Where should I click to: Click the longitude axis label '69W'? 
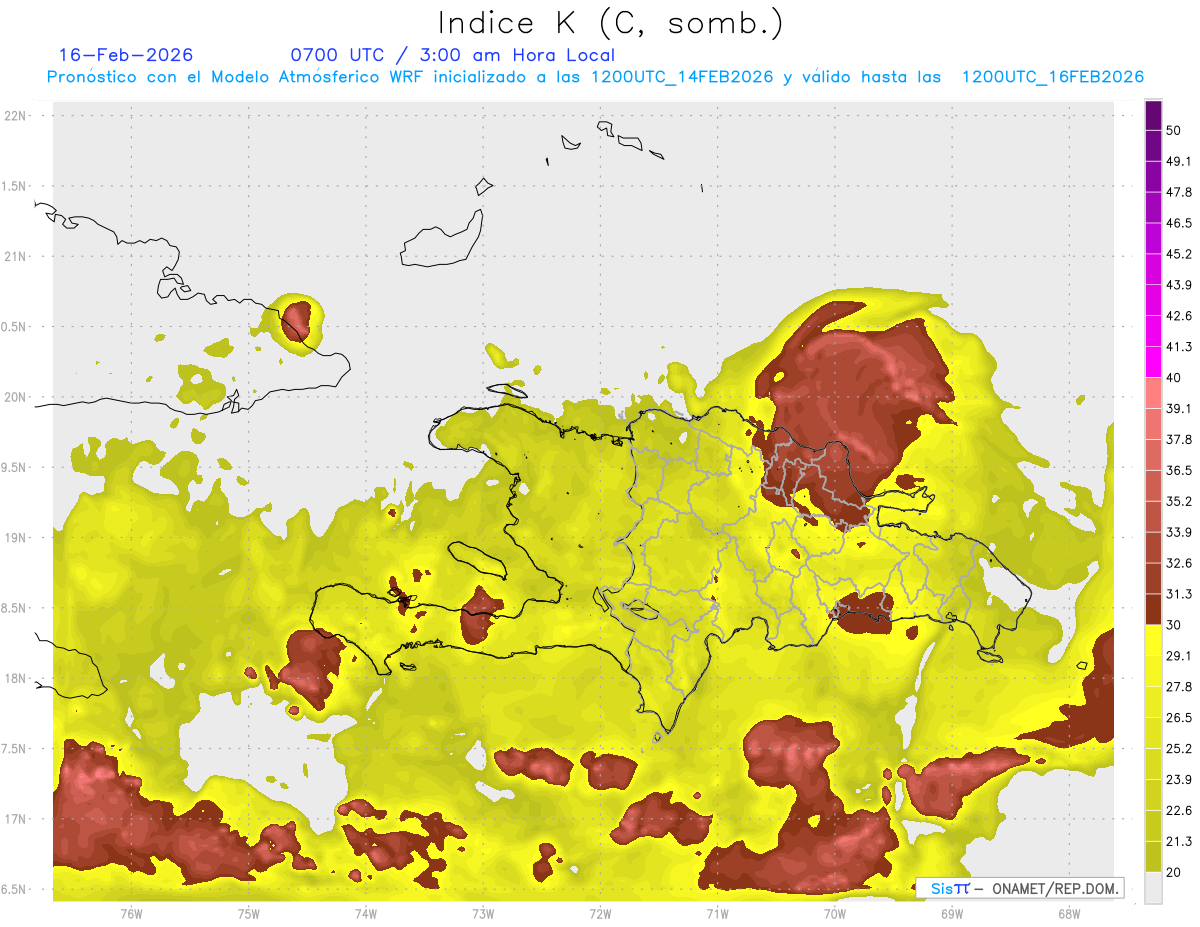(952, 913)
